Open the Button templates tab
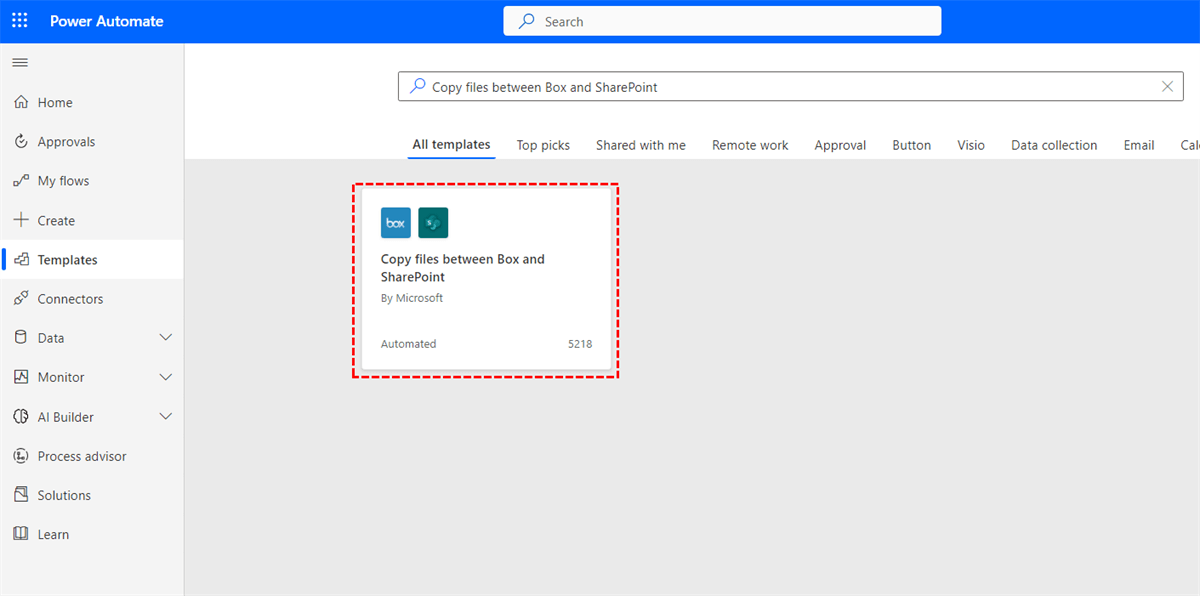Screen dimensions: 1200x596 [x=912, y=145]
